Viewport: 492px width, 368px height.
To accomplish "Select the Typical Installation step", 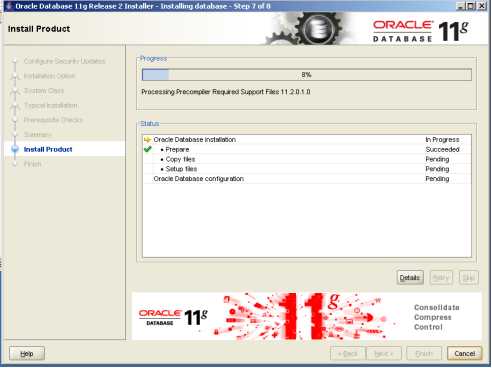I will [51, 105].
